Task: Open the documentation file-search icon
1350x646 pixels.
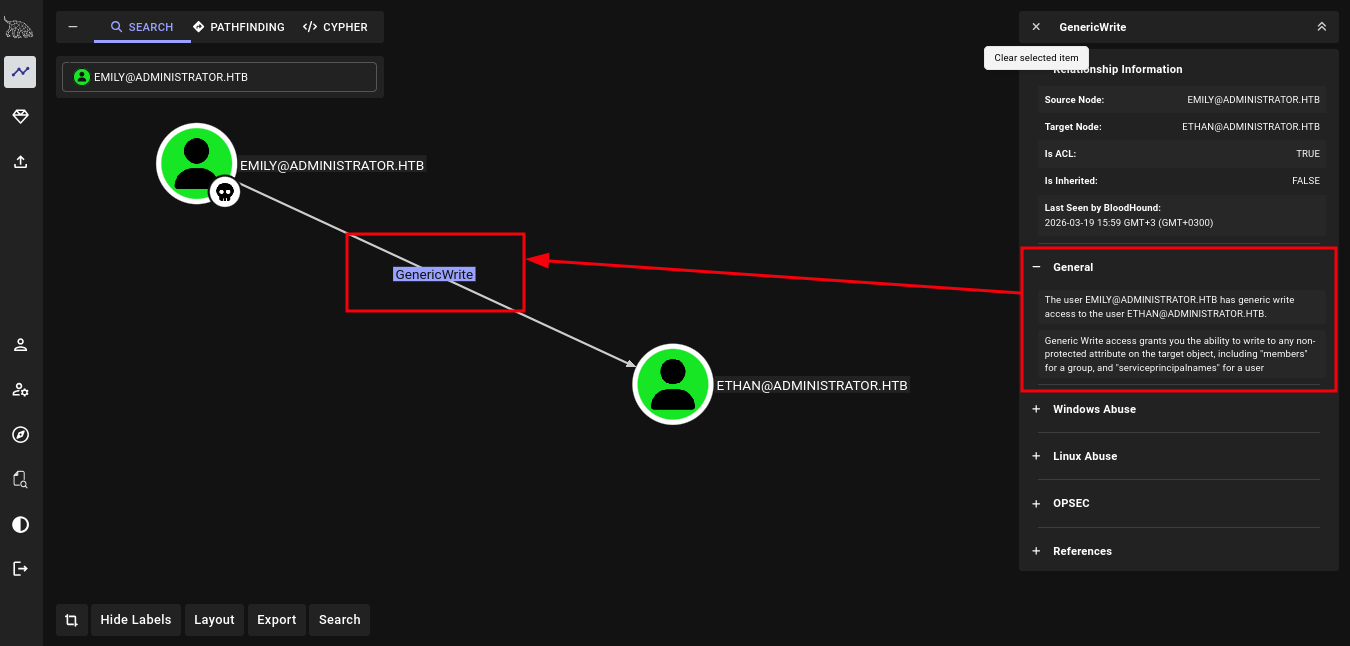Action: 20,479
